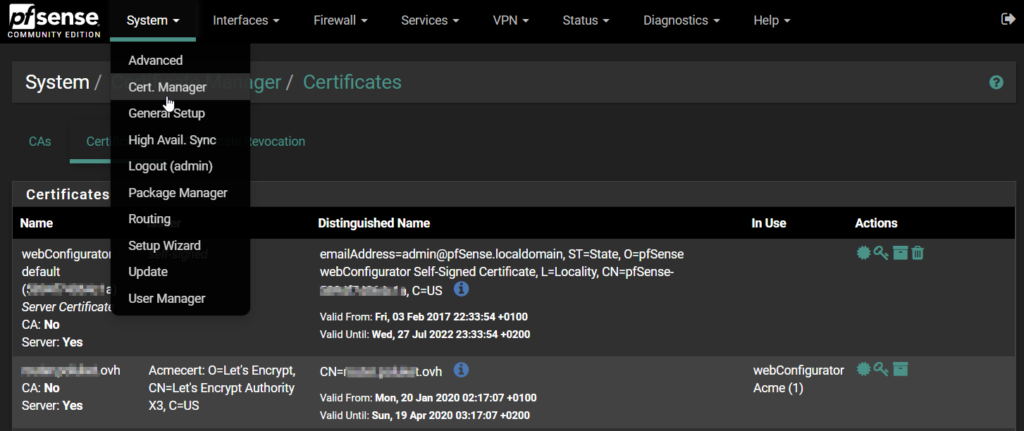
Task: Launch Setup Wizard from the System menu
Action: pyautogui.click(x=180, y=246)
